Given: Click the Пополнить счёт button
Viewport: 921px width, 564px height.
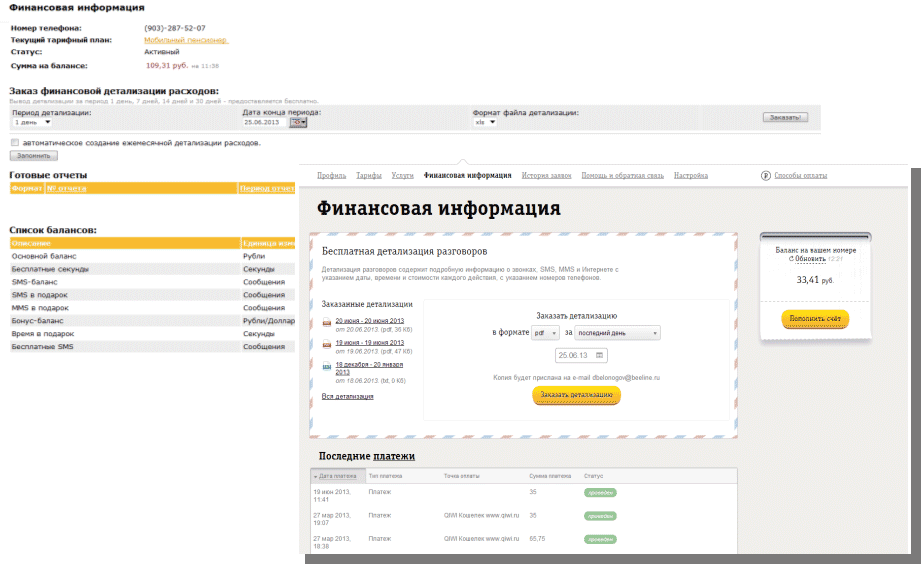Looking at the screenshot, I should pyautogui.click(x=815, y=318).
